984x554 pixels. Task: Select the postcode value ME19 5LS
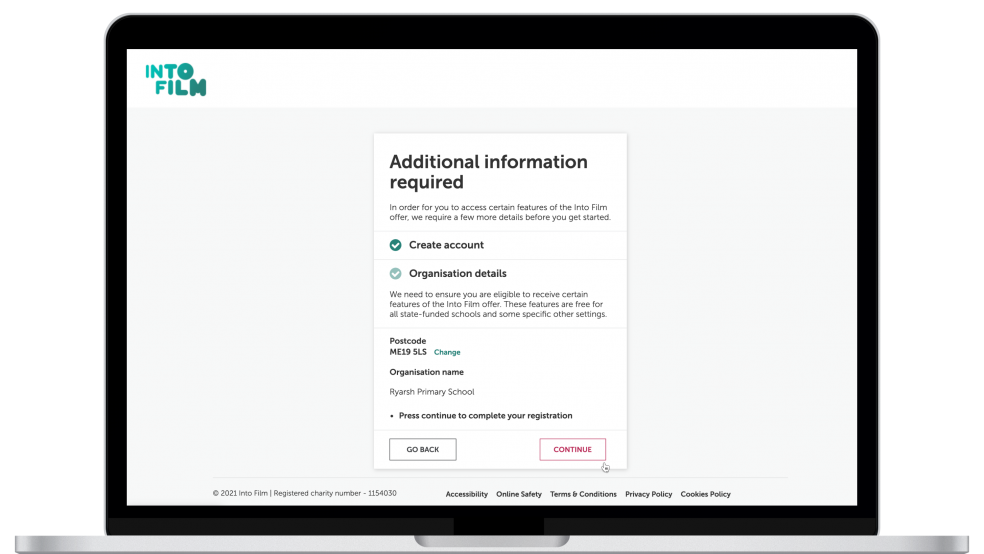pyautogui.click(x=408, y=352)
